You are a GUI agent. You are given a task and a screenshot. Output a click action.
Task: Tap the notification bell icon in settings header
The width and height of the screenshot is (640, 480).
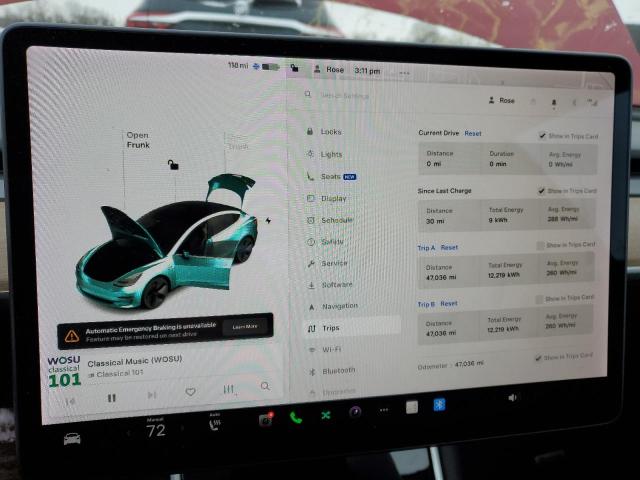pyautogui.click(x=553, y=102)
